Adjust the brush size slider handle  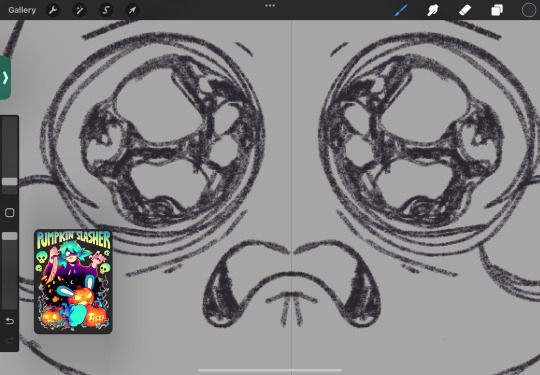coord(10,181)
